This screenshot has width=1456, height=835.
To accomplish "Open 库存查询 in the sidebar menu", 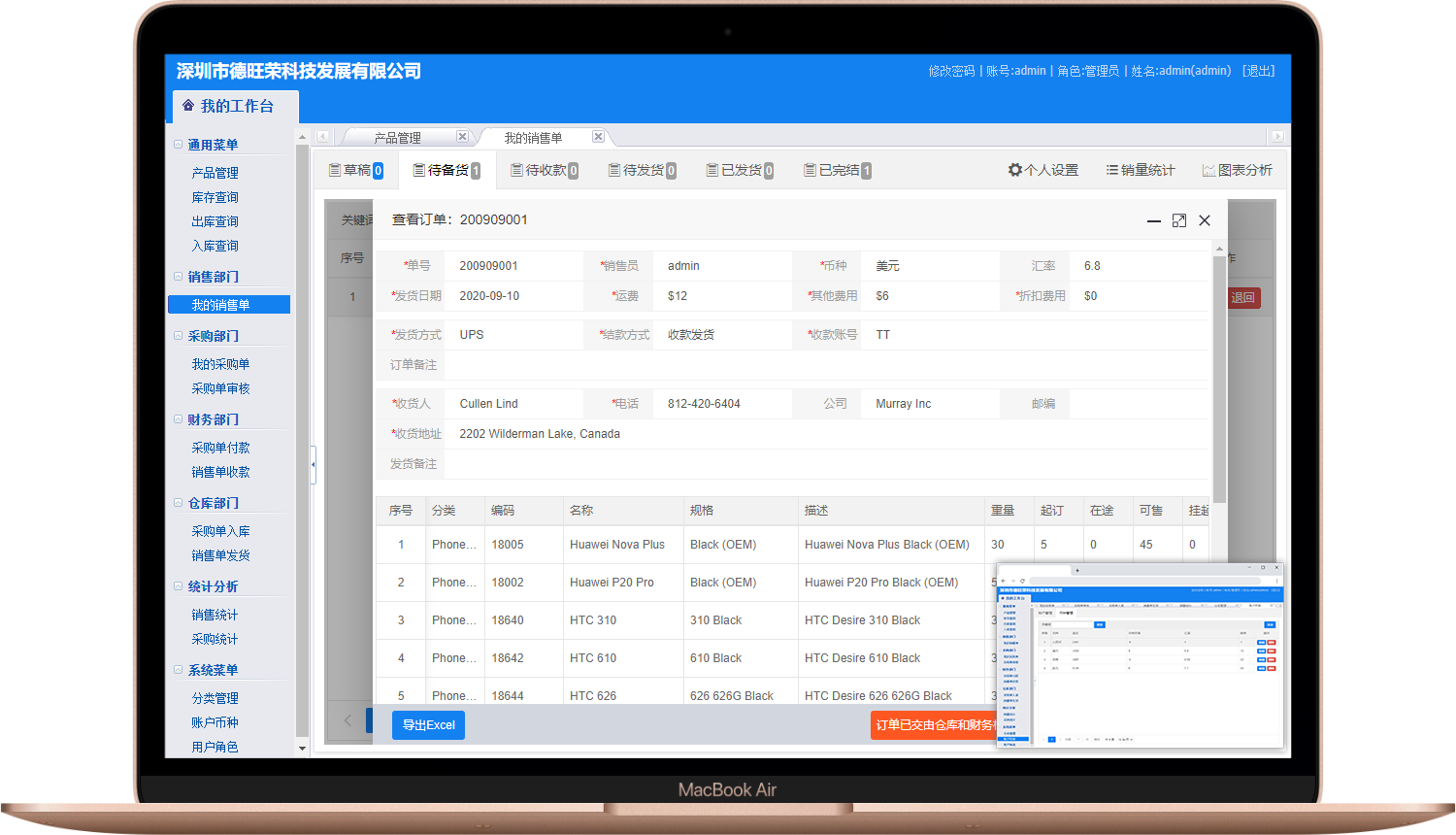I will [x=215, y=197].
